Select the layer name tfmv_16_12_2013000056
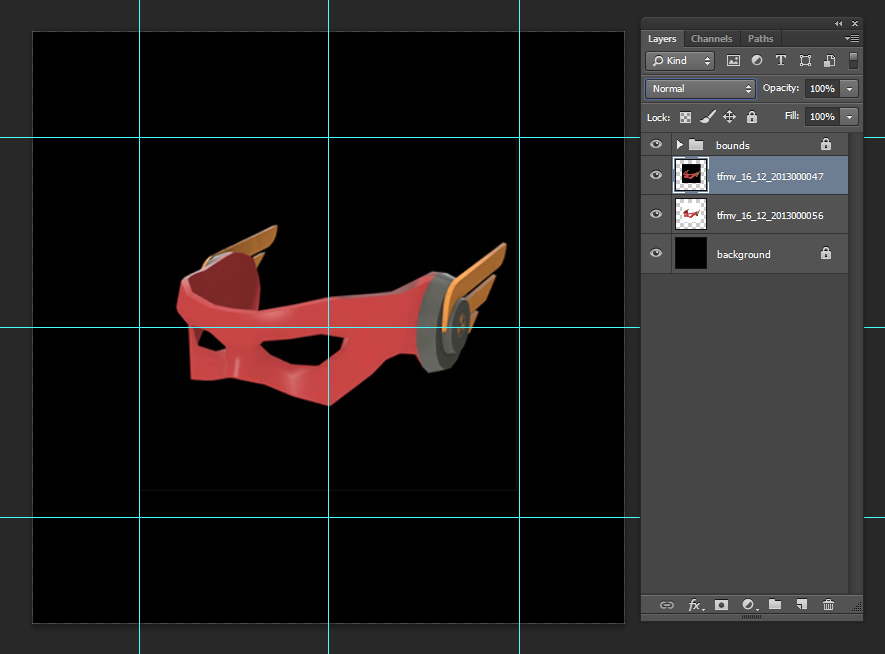 (770, 216)
